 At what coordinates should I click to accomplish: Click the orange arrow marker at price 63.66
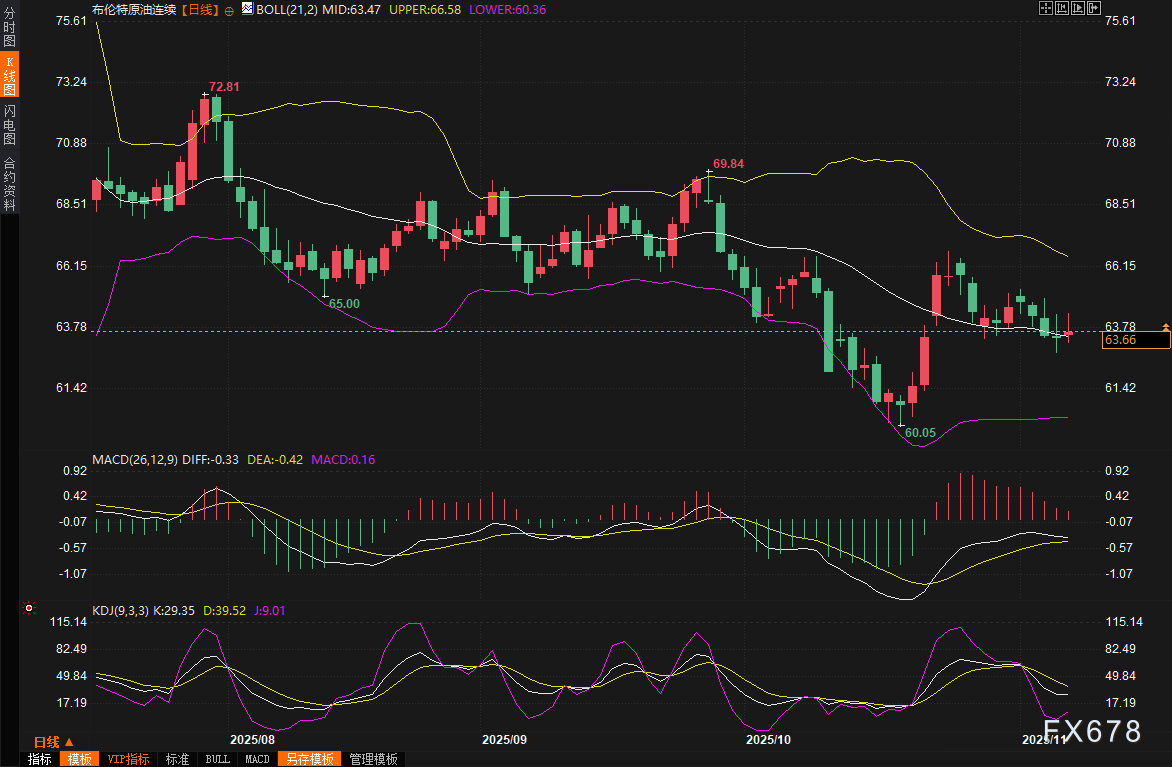(1165, 327)
